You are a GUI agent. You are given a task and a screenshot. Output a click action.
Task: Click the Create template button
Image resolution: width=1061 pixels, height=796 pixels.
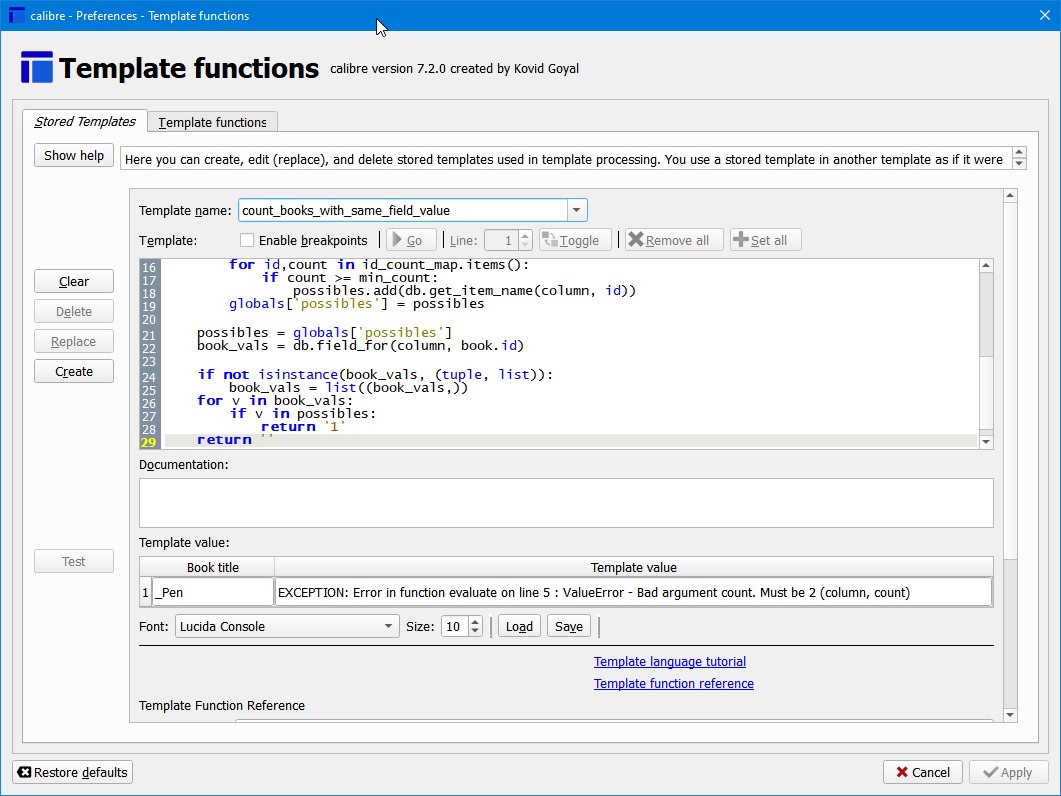pos(74,371)
